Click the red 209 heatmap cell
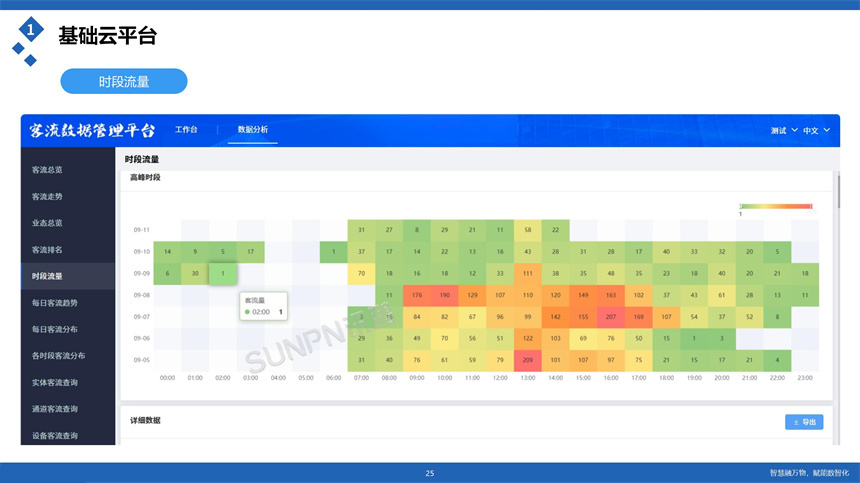 [528, 360]
